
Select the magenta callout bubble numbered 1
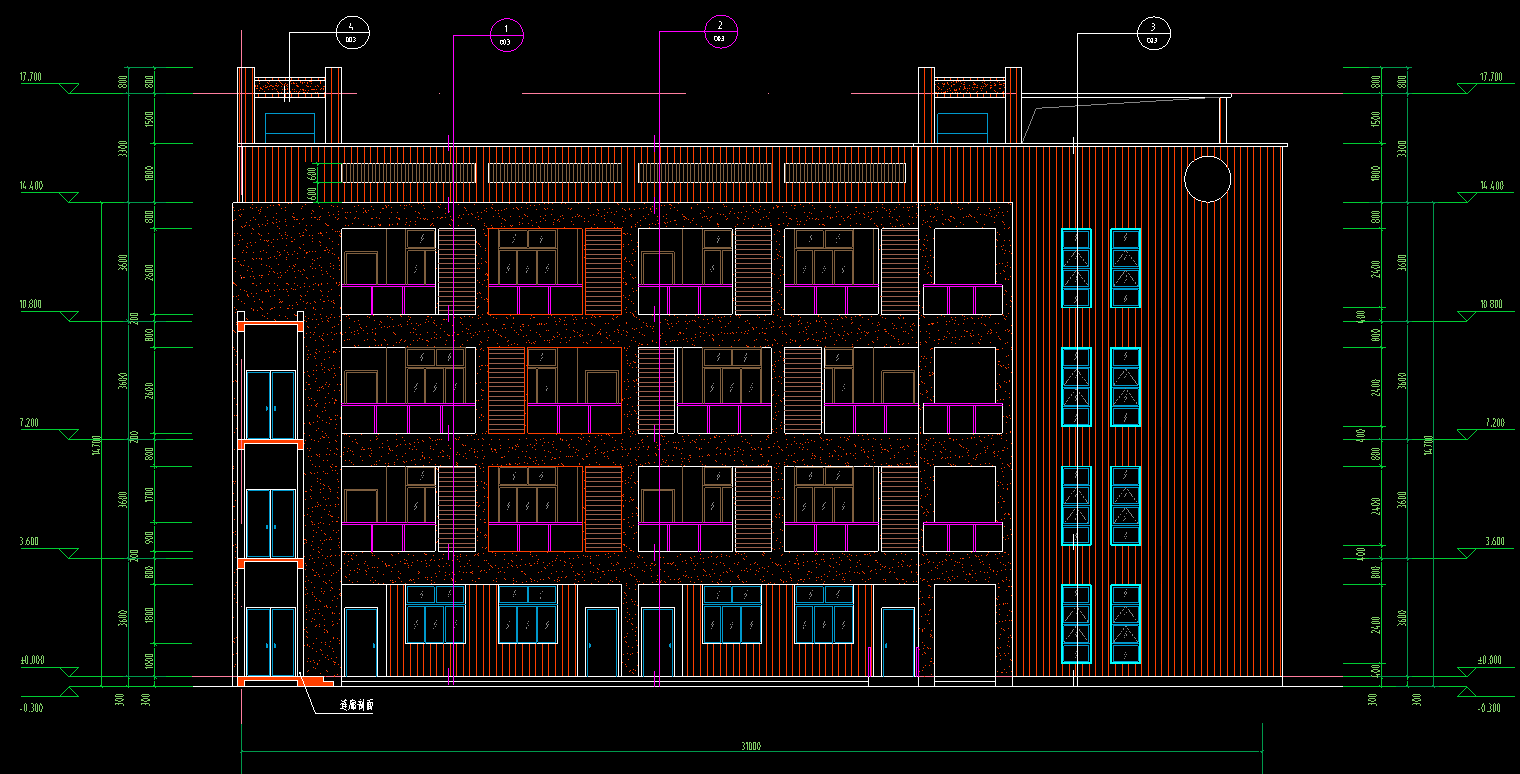click(506, 35)
